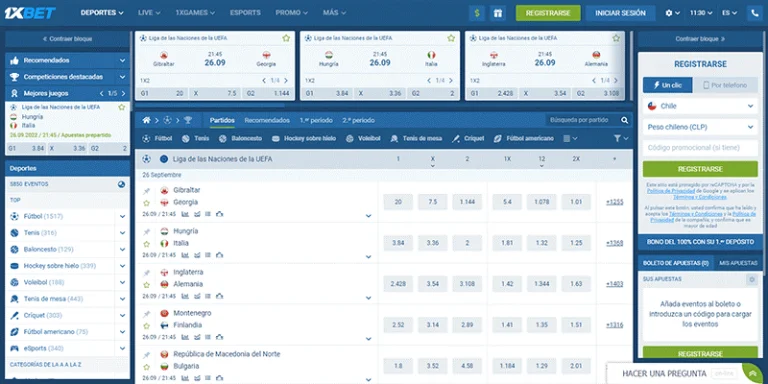Expand Competiciones destacadas section

(x=67, y=77)
